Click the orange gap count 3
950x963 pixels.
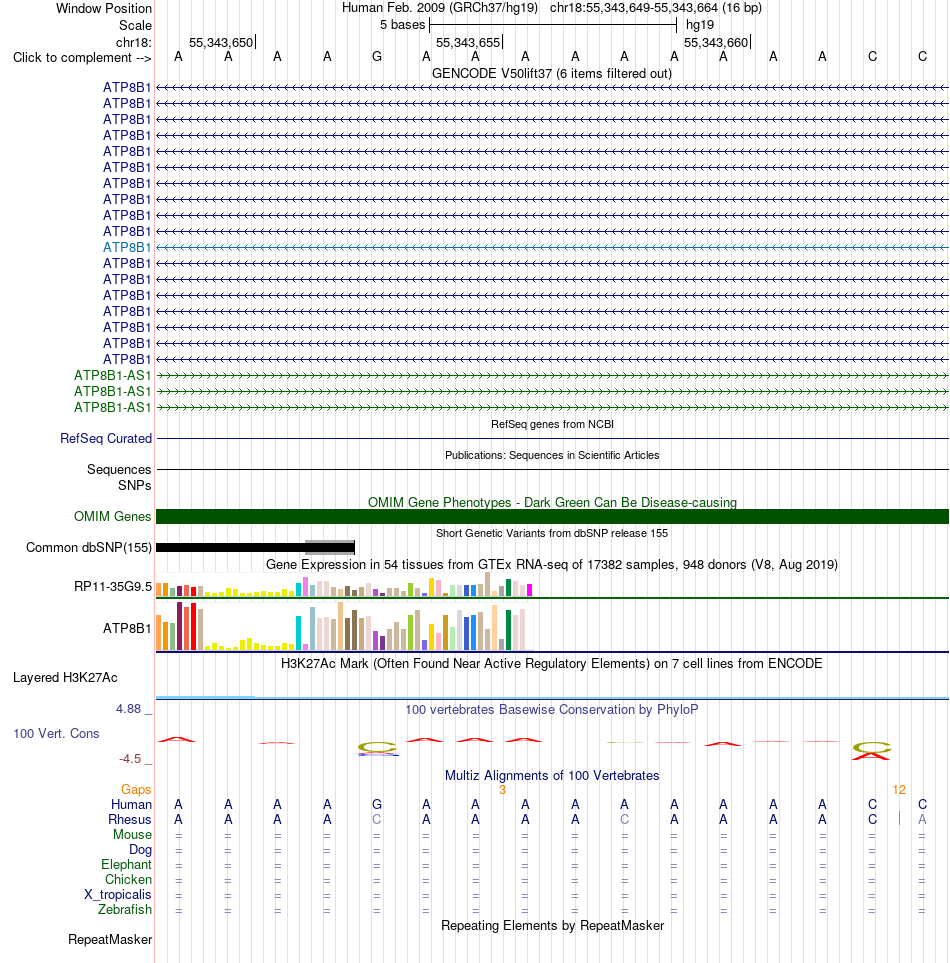click(502, 790)
